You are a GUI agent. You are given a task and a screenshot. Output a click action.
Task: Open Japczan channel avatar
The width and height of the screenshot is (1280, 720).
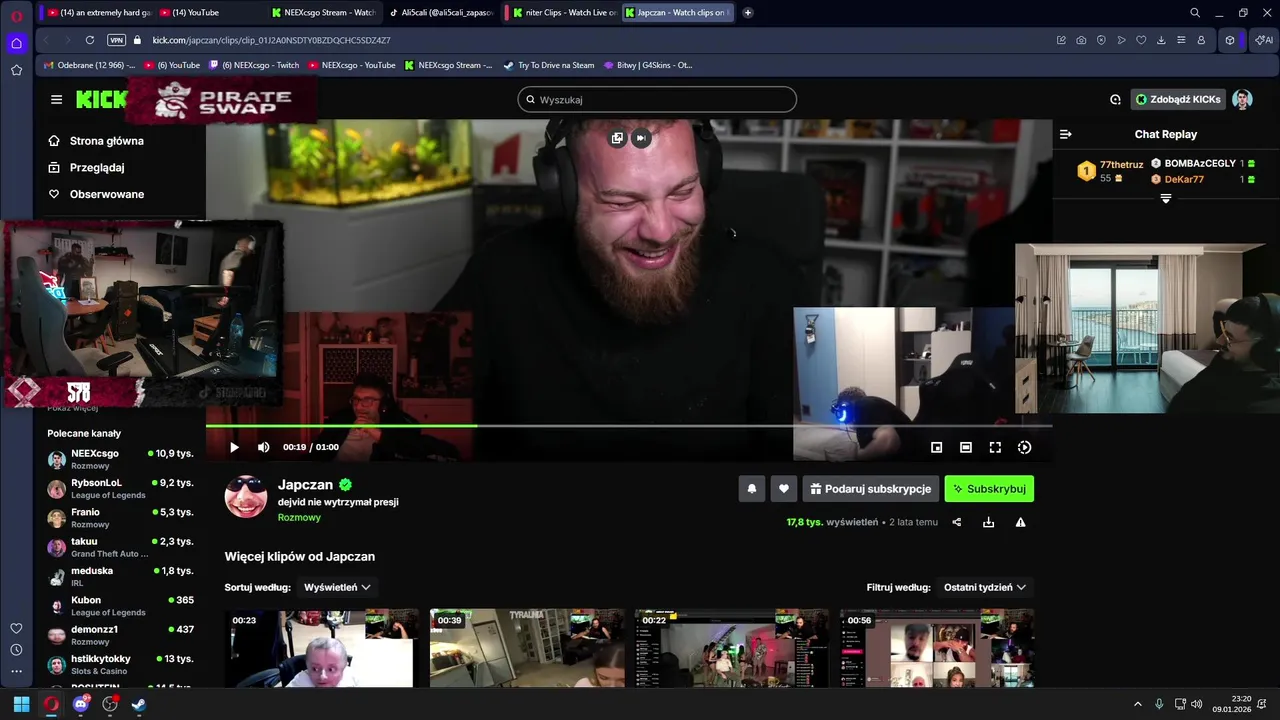tap(246, 497)
